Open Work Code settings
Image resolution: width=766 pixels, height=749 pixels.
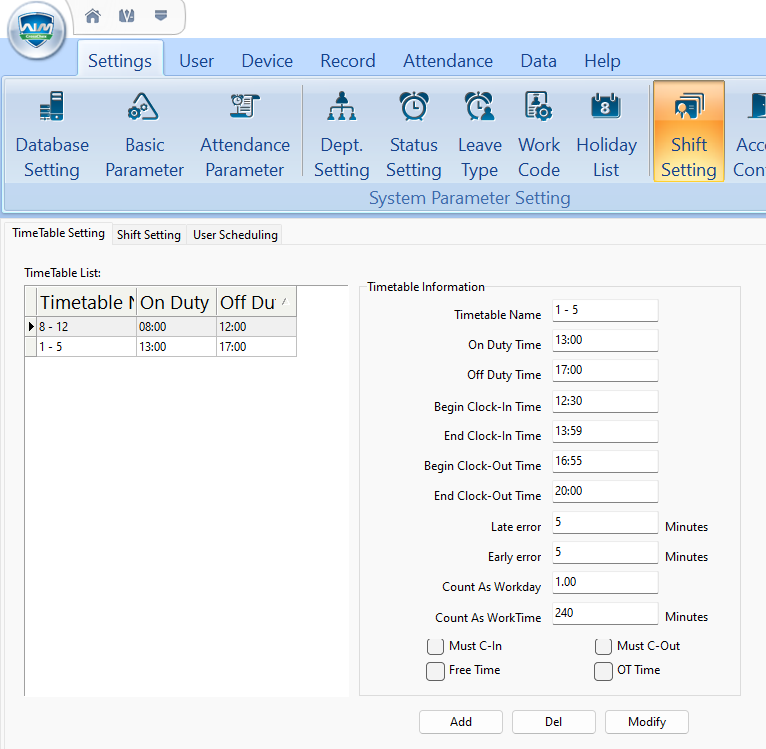coord(539,133)
